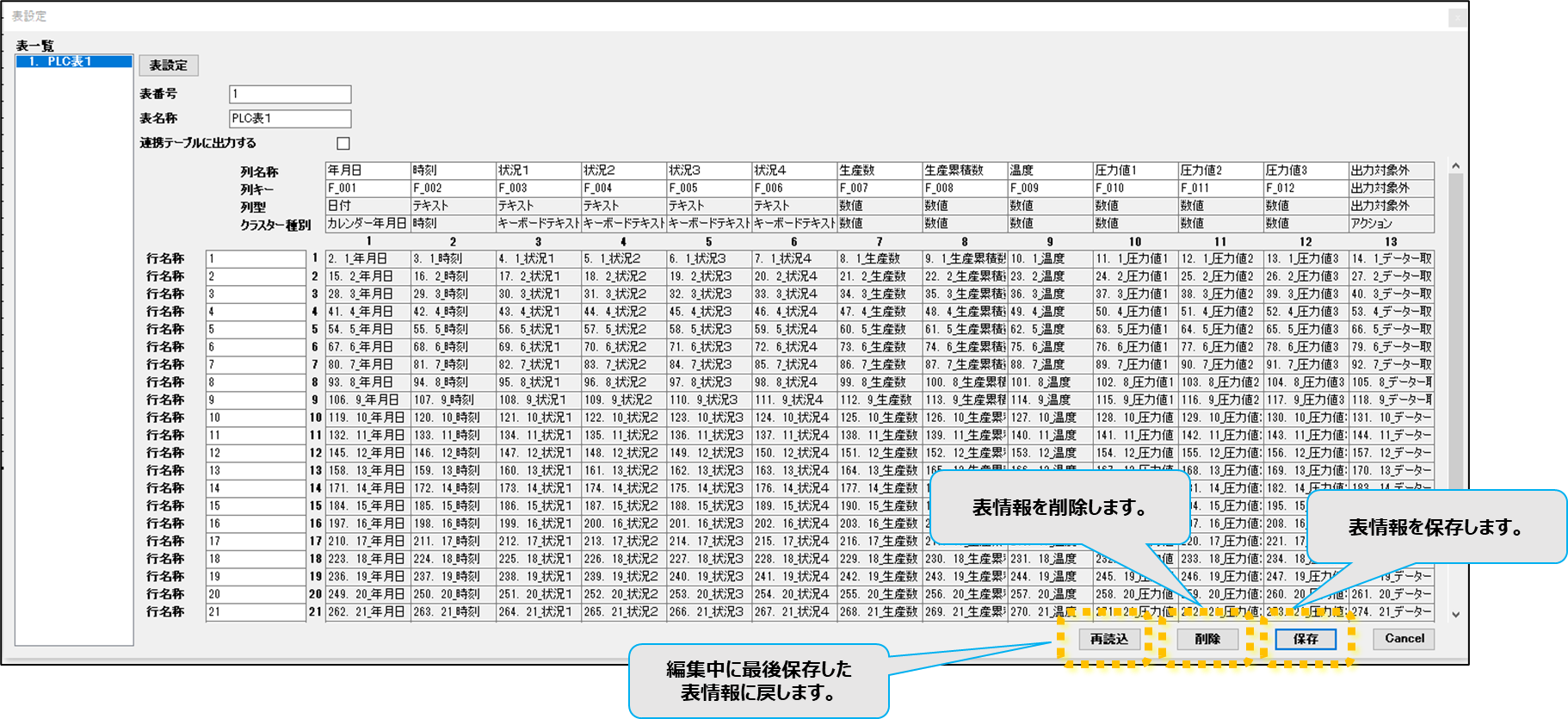The image size is (1568, 719).
Task: Cancel the table settings dialog
Action: coord(1404,638)
